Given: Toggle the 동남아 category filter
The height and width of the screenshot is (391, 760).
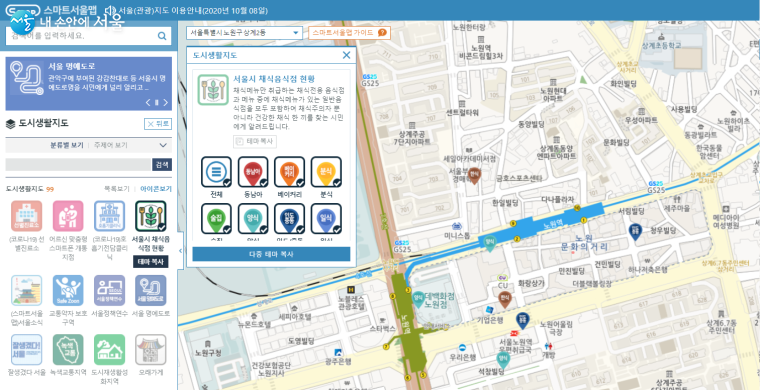Looking at the screenshot, I should click(253, 172).
